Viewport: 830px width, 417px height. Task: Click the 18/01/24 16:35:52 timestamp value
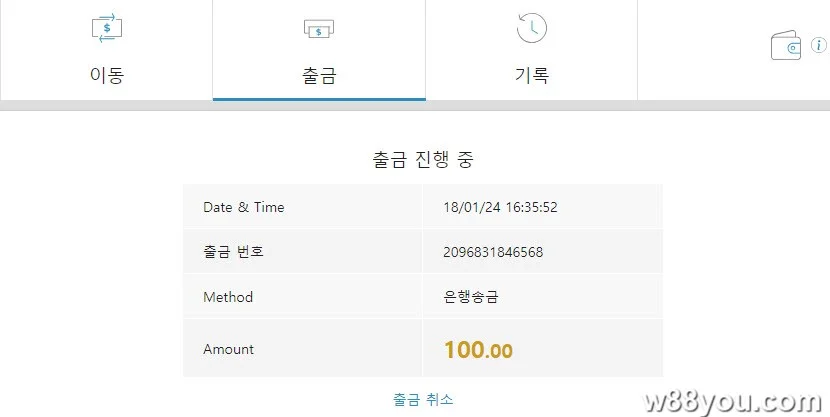(x=500, y=207)
